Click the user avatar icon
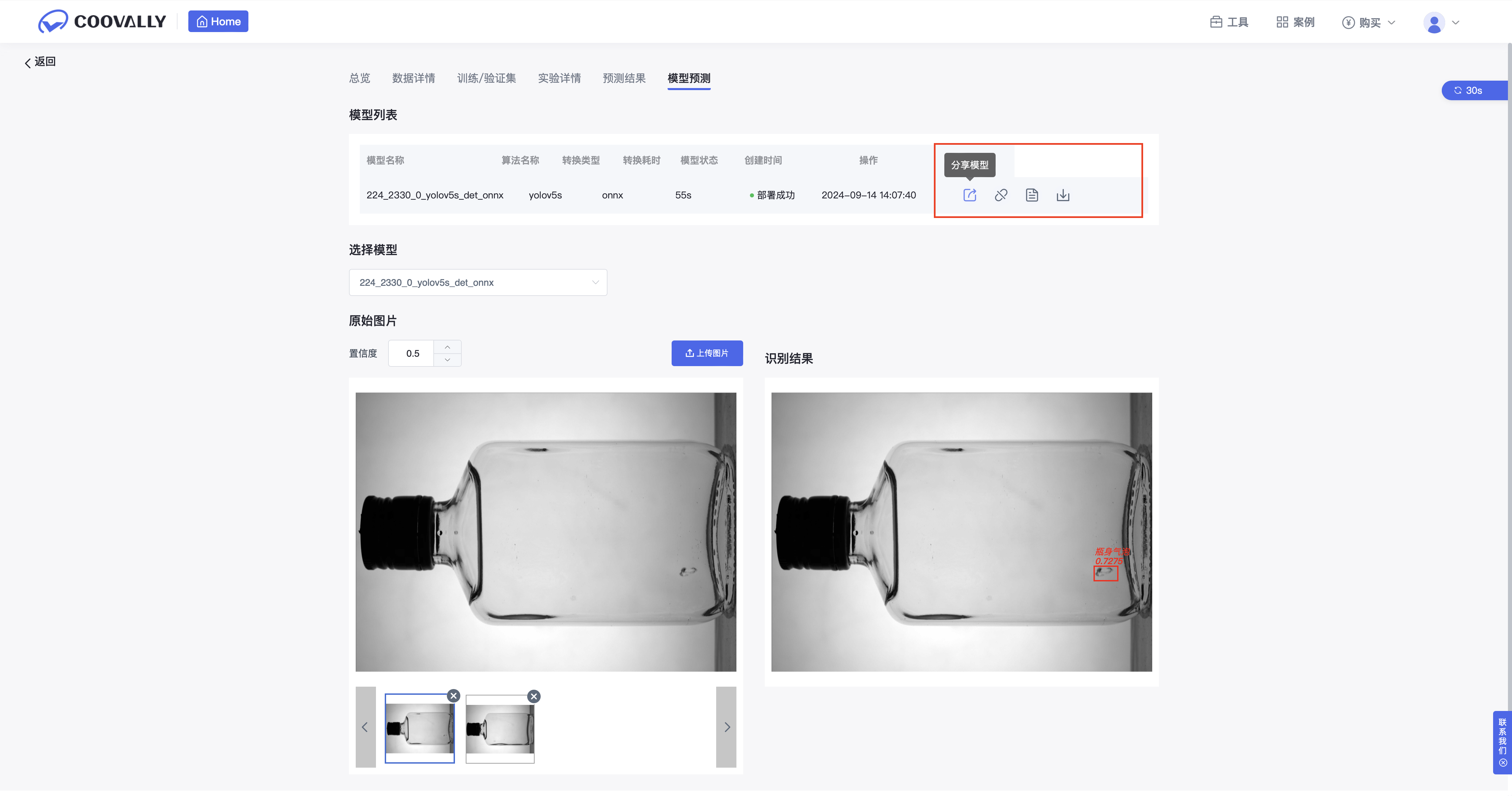 point(1434,23)
